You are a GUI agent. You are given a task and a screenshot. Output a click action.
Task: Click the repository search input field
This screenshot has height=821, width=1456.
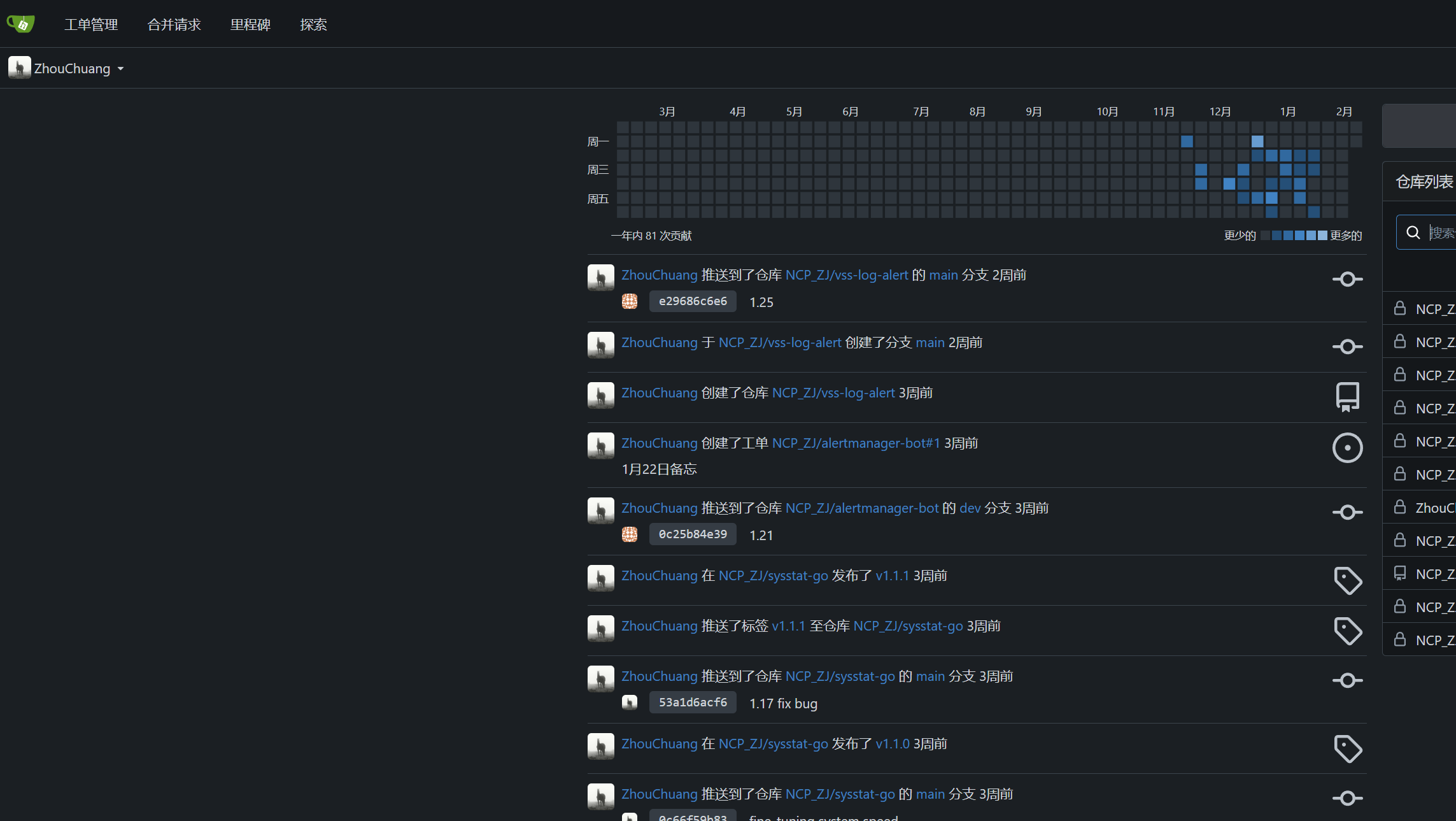coord(1441,232)
